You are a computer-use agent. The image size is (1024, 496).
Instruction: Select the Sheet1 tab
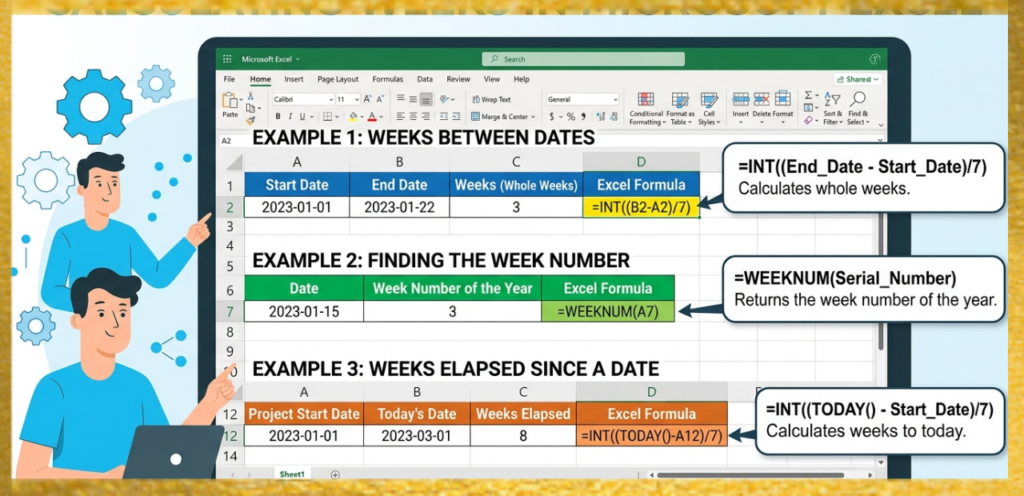[x=293, y=474]
